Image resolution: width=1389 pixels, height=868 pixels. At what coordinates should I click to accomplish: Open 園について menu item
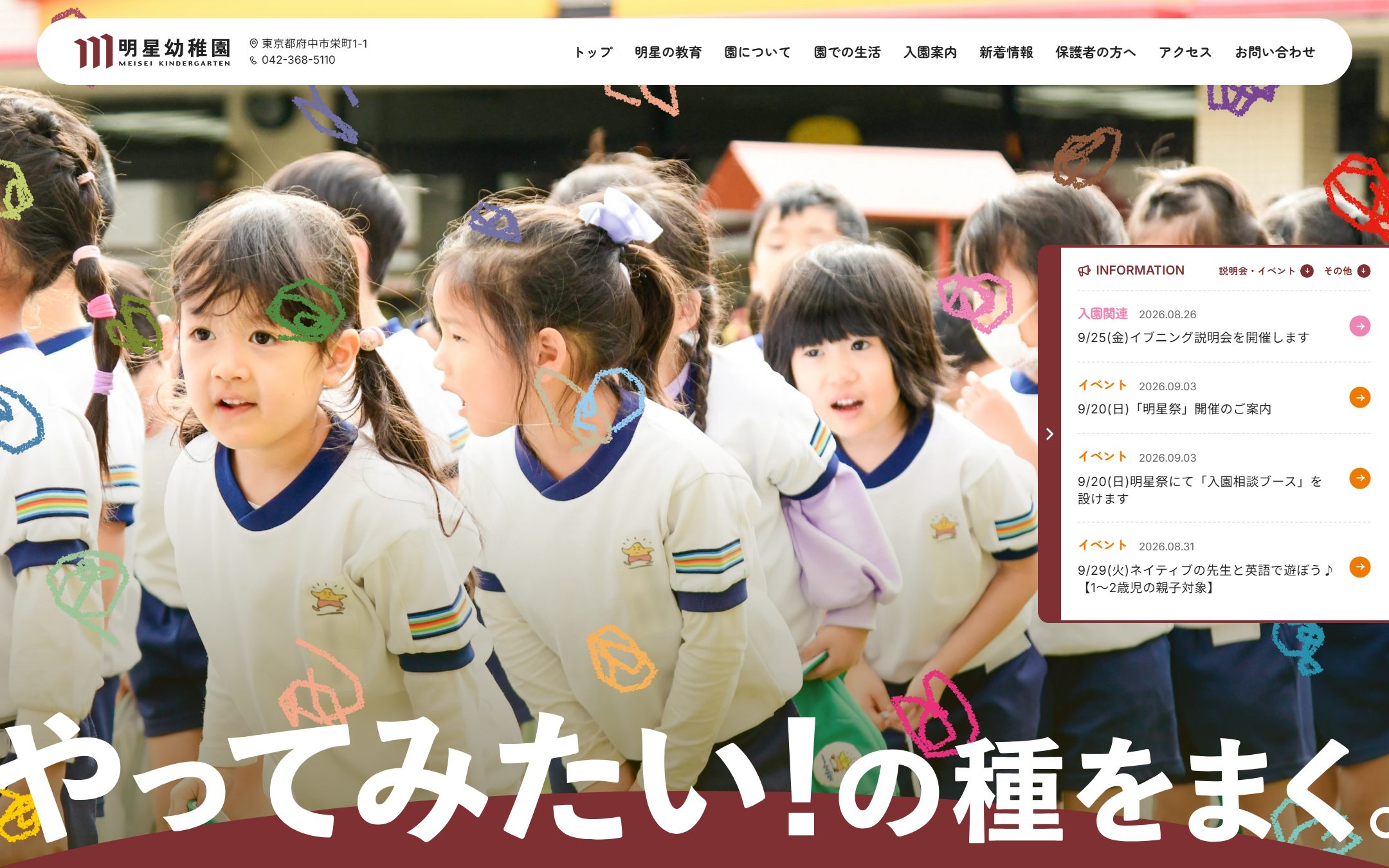pyautogui.click(x=758, y=52)
